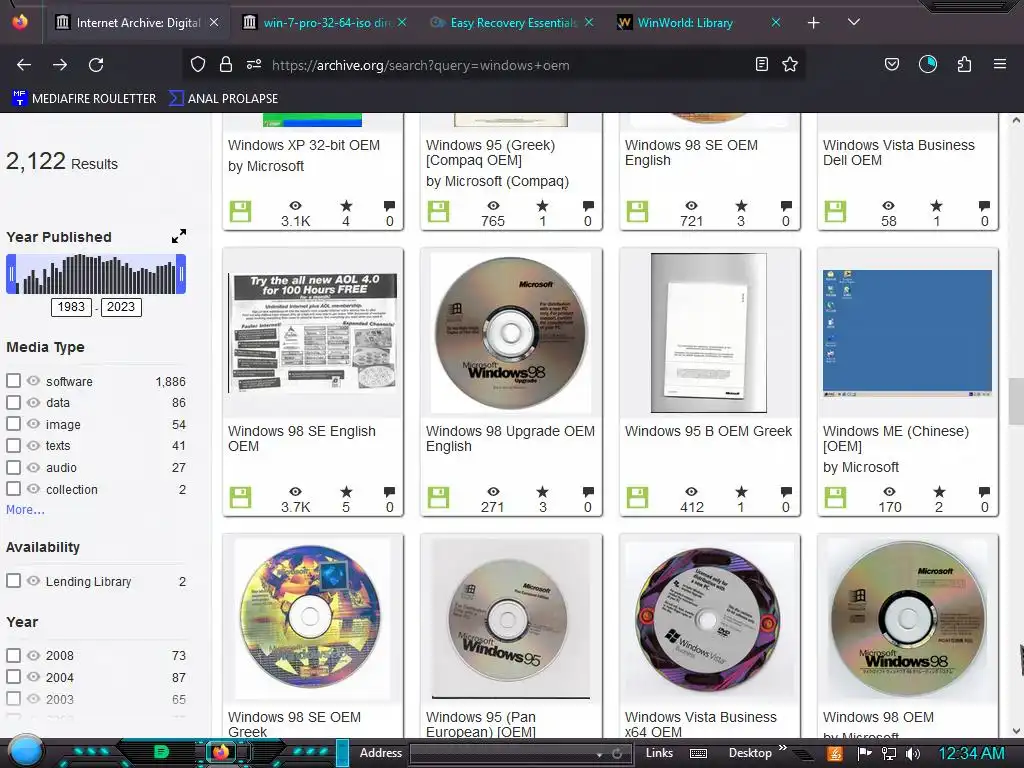
Task: Click floppy icon on Windows ME (Chinese) card
Action: point(835,498)
